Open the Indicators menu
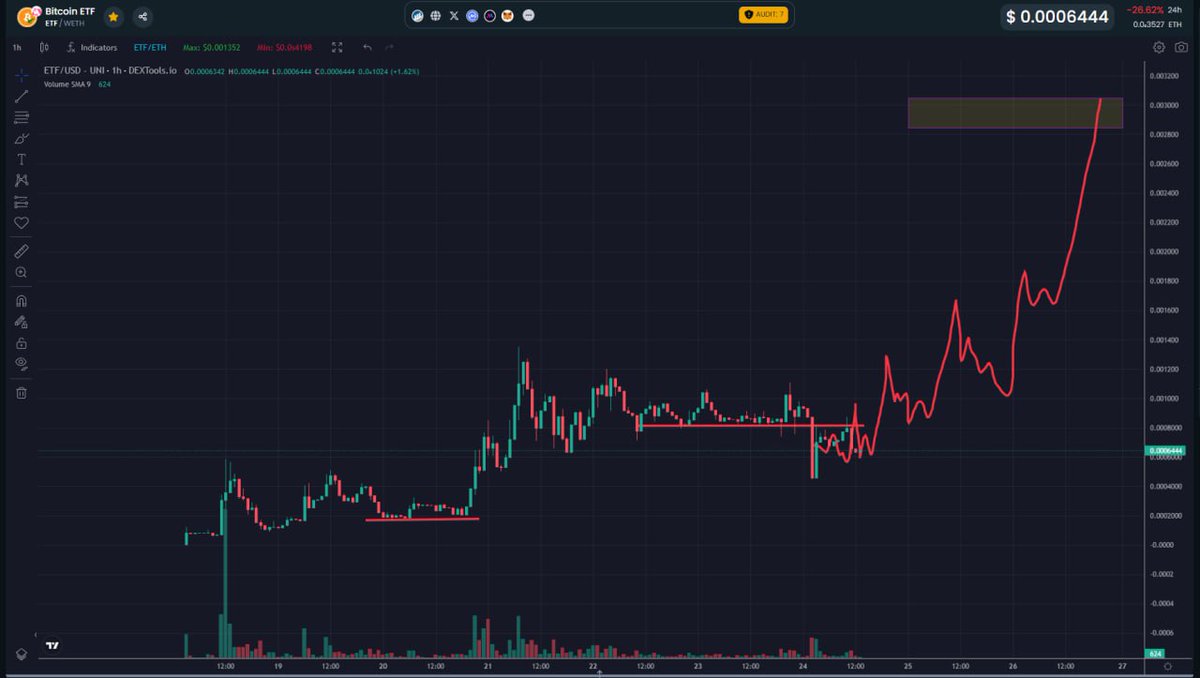This screenshot has width=1200, height=678. (x=92, y=47)
